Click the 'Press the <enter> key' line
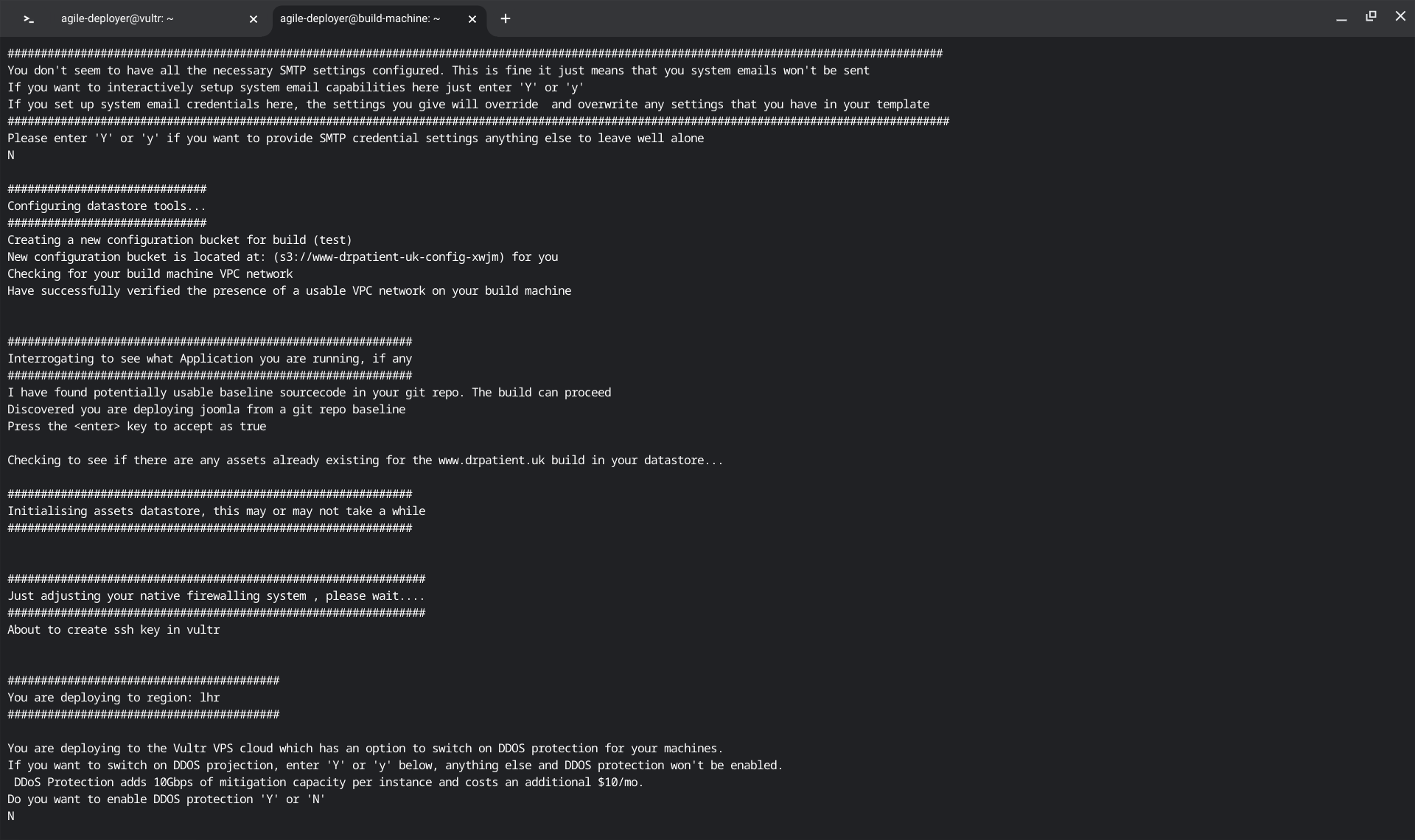 click(x=137, y=427)
